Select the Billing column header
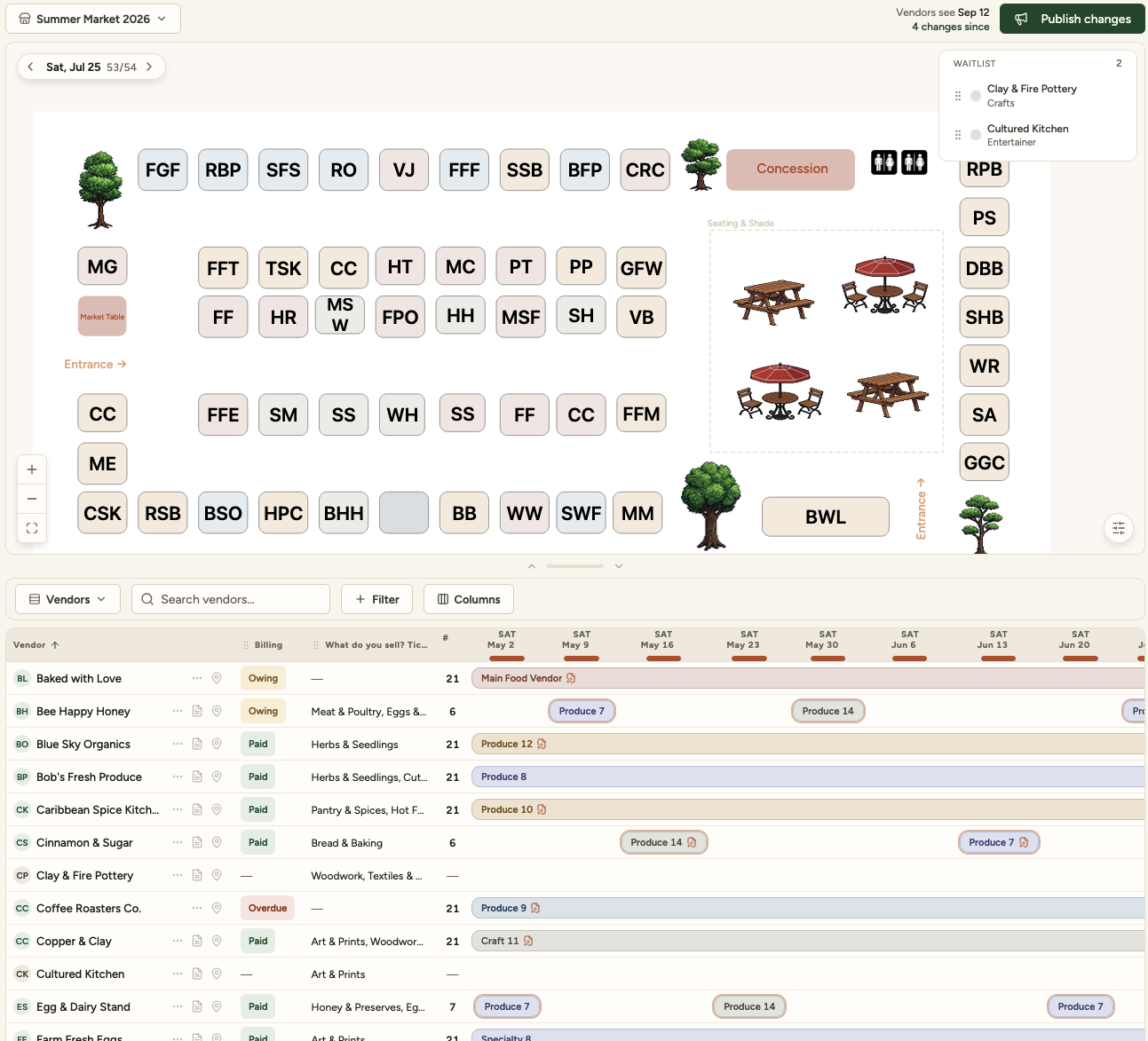Viewport: 1148px width, 1041px height. pyautogui.click(x=268, y=645)
